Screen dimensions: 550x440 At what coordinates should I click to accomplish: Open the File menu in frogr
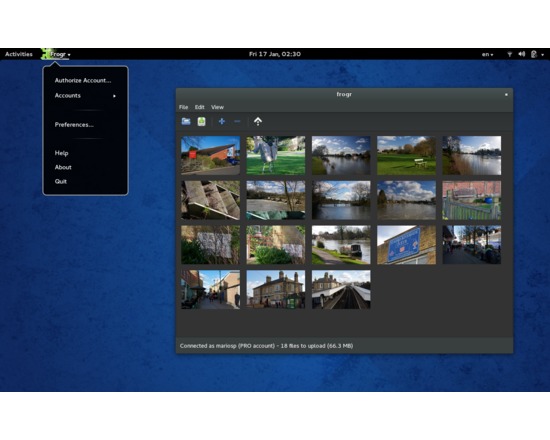[183, 107]
